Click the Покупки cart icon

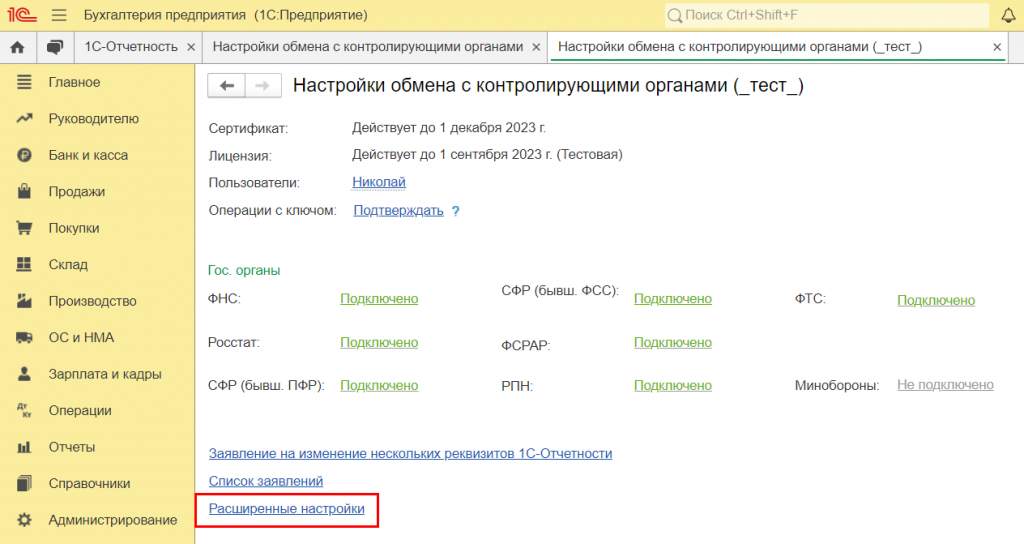click(x=24, y=228)
